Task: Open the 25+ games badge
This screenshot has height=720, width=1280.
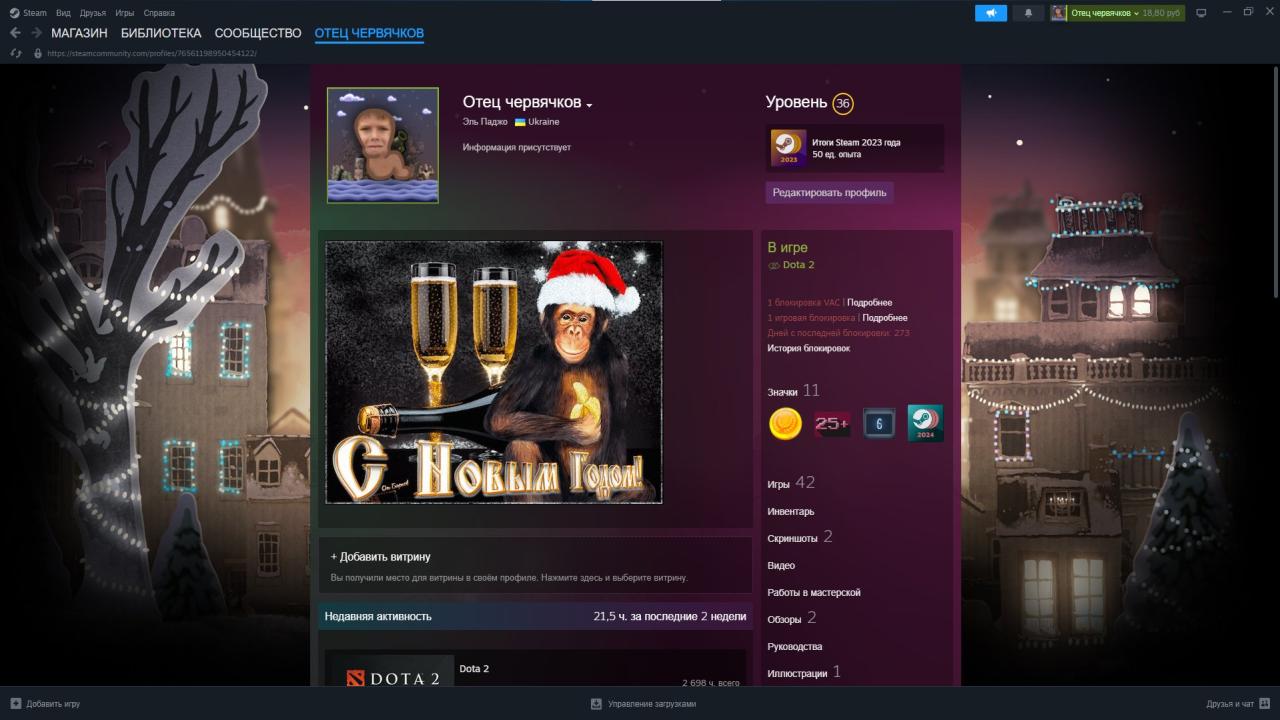Action: click(832, 424)
